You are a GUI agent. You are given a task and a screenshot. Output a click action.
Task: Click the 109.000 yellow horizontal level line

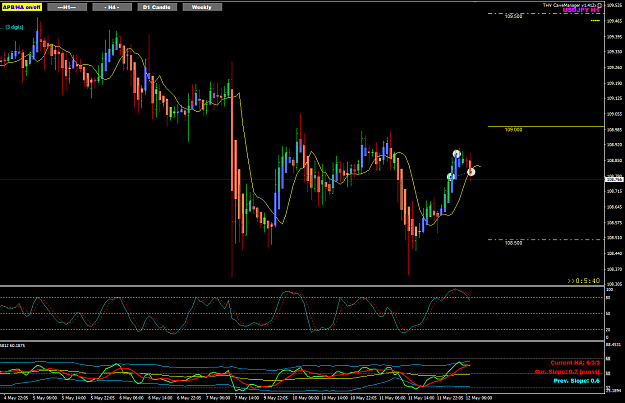pos(546,127)
